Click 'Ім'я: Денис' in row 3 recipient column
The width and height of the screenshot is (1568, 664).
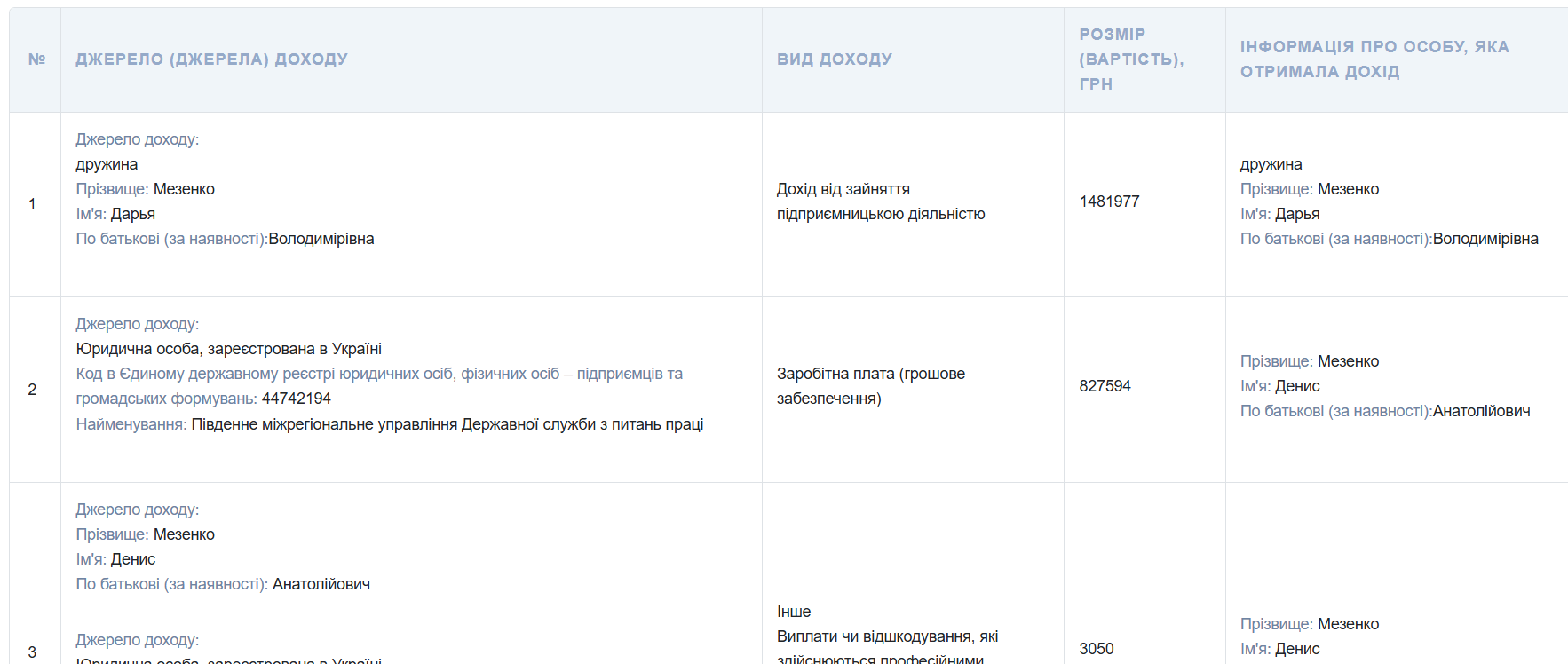coord(1279,649)
